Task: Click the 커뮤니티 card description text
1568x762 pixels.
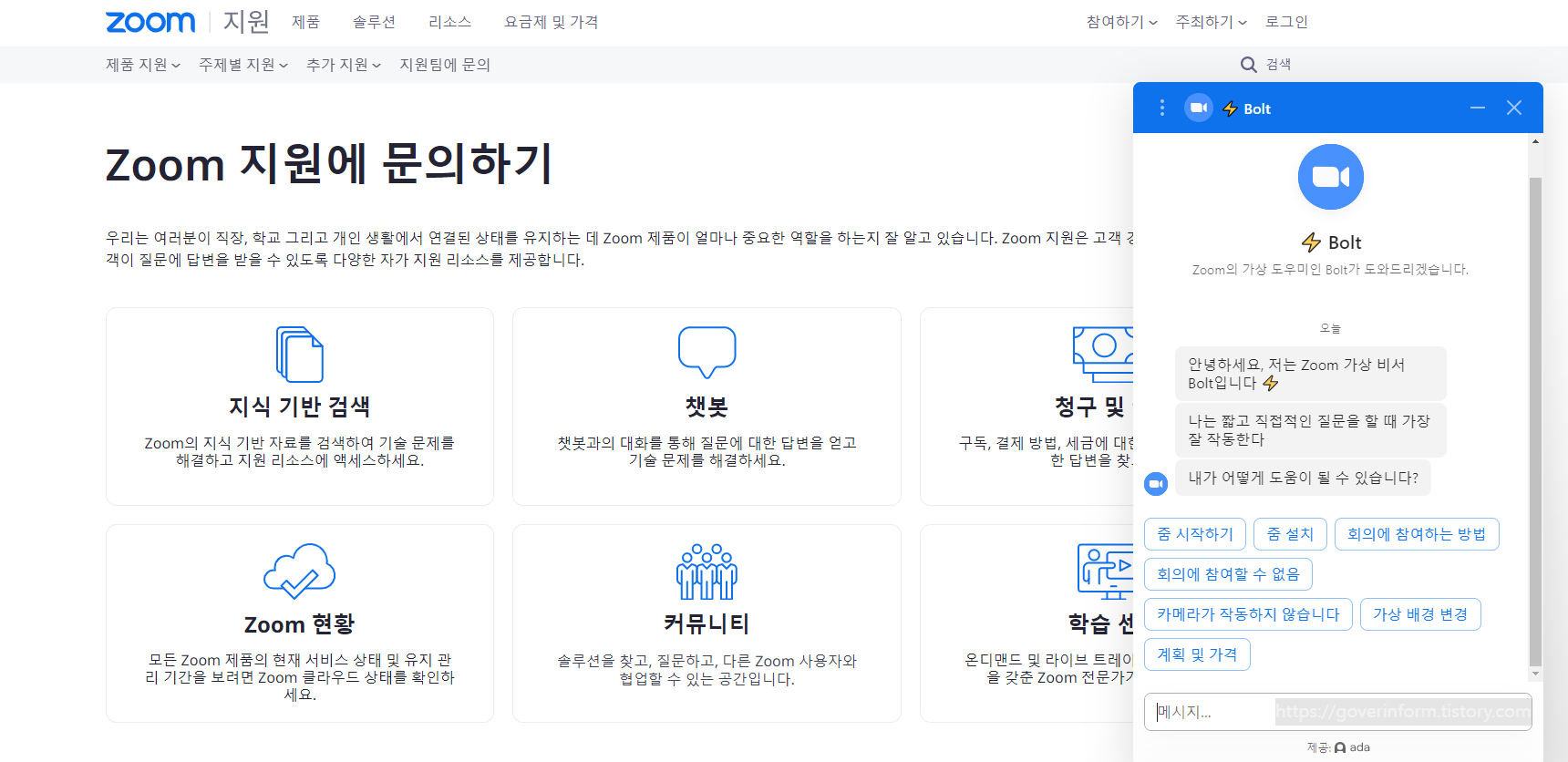Action: click(x=707, y=669)
